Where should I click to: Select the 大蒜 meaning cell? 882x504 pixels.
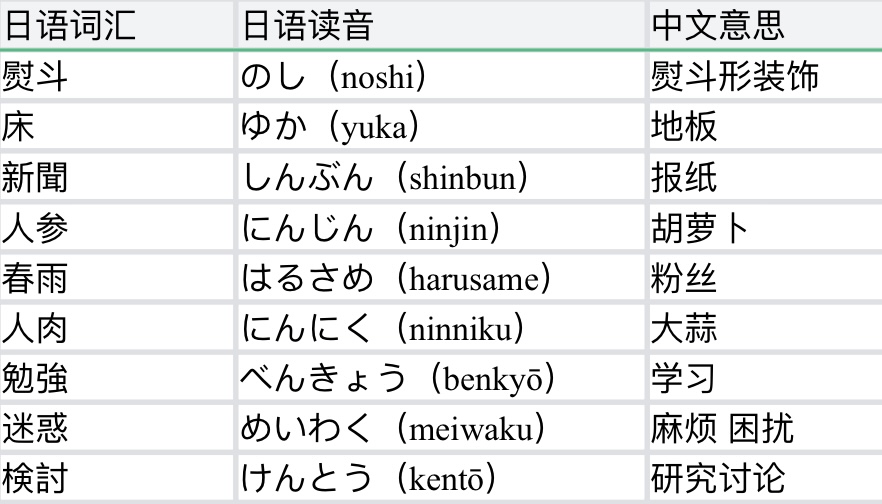[x=684, y=328]
